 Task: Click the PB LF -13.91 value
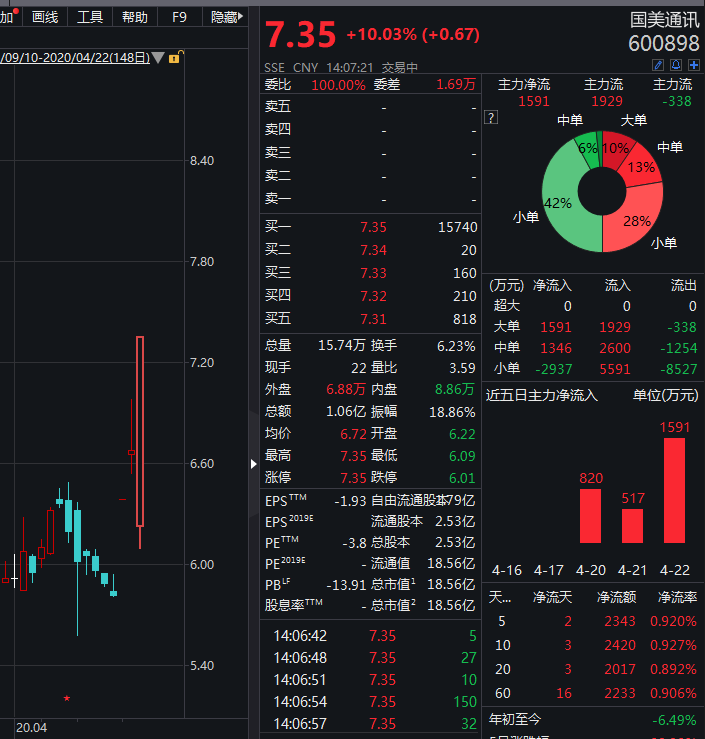coord(346,585)
